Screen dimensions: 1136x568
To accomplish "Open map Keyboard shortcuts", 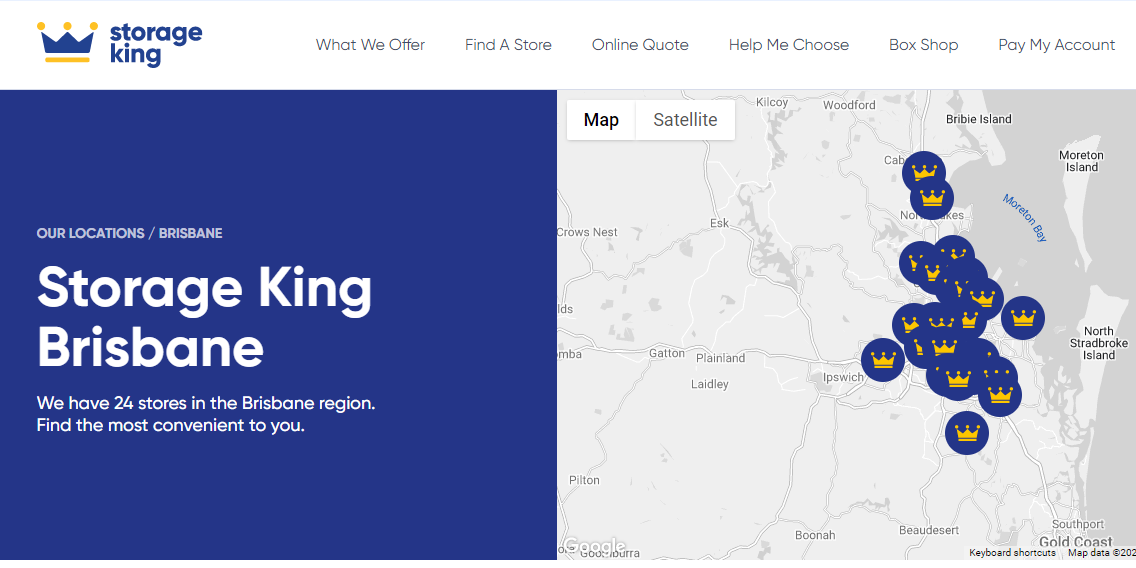I will (1012, 553).
